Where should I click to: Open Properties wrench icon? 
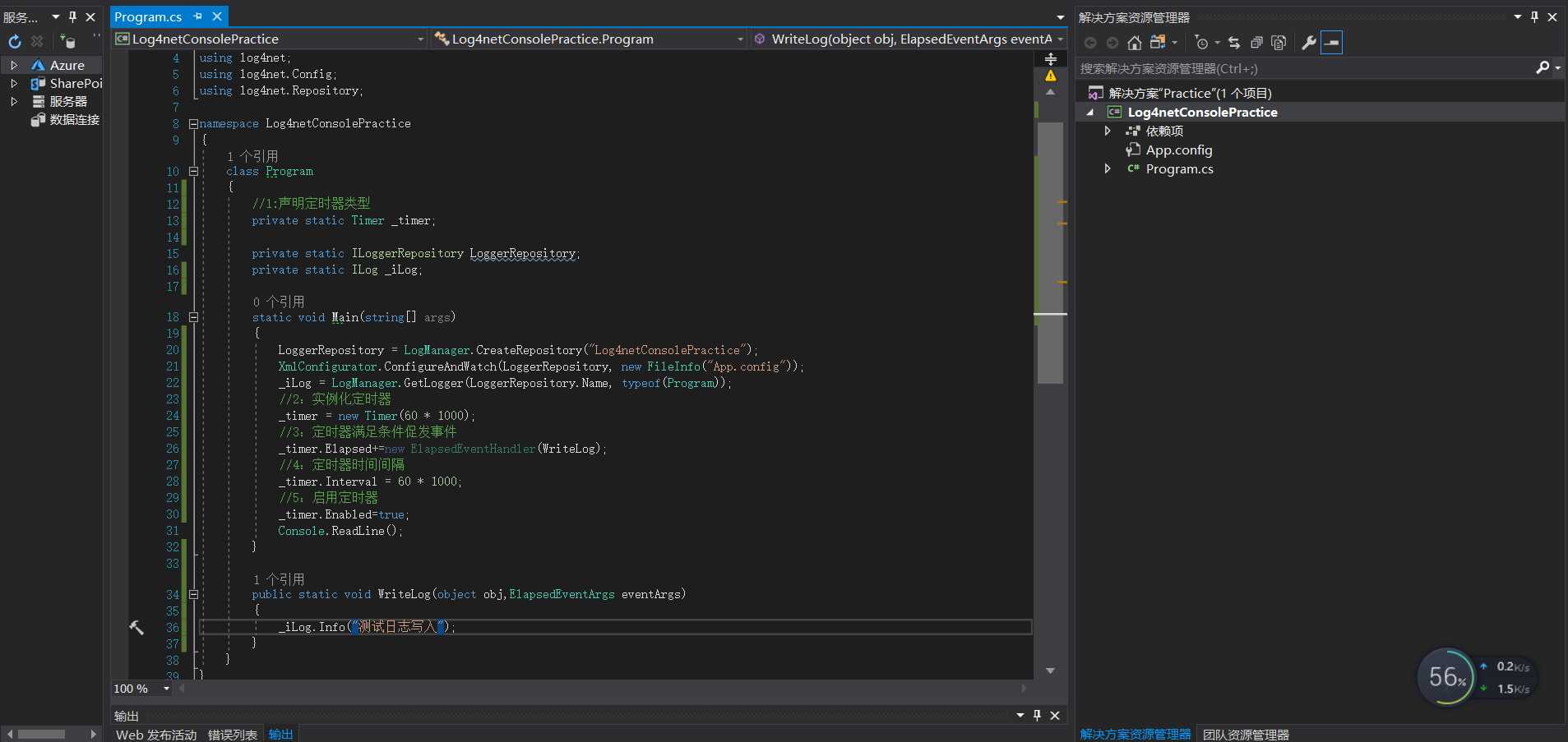pyautogui.click(x=1308, y=43)
